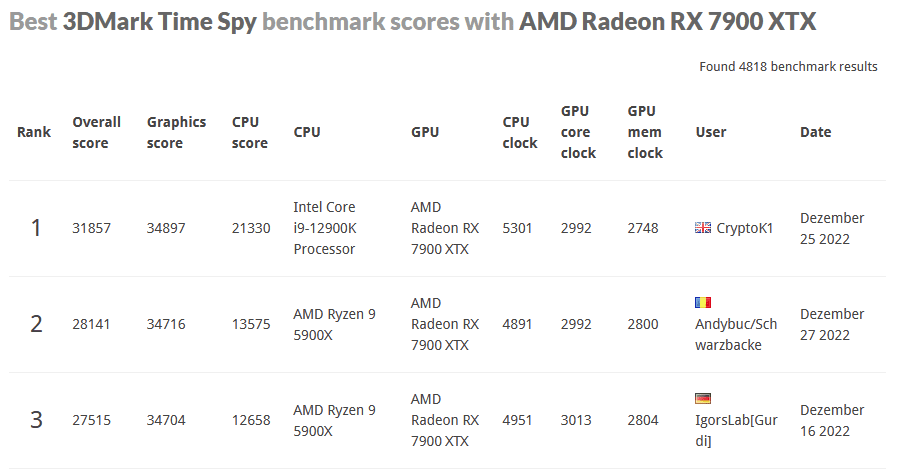Open CryptoK1 user profile

pos(744,228)
